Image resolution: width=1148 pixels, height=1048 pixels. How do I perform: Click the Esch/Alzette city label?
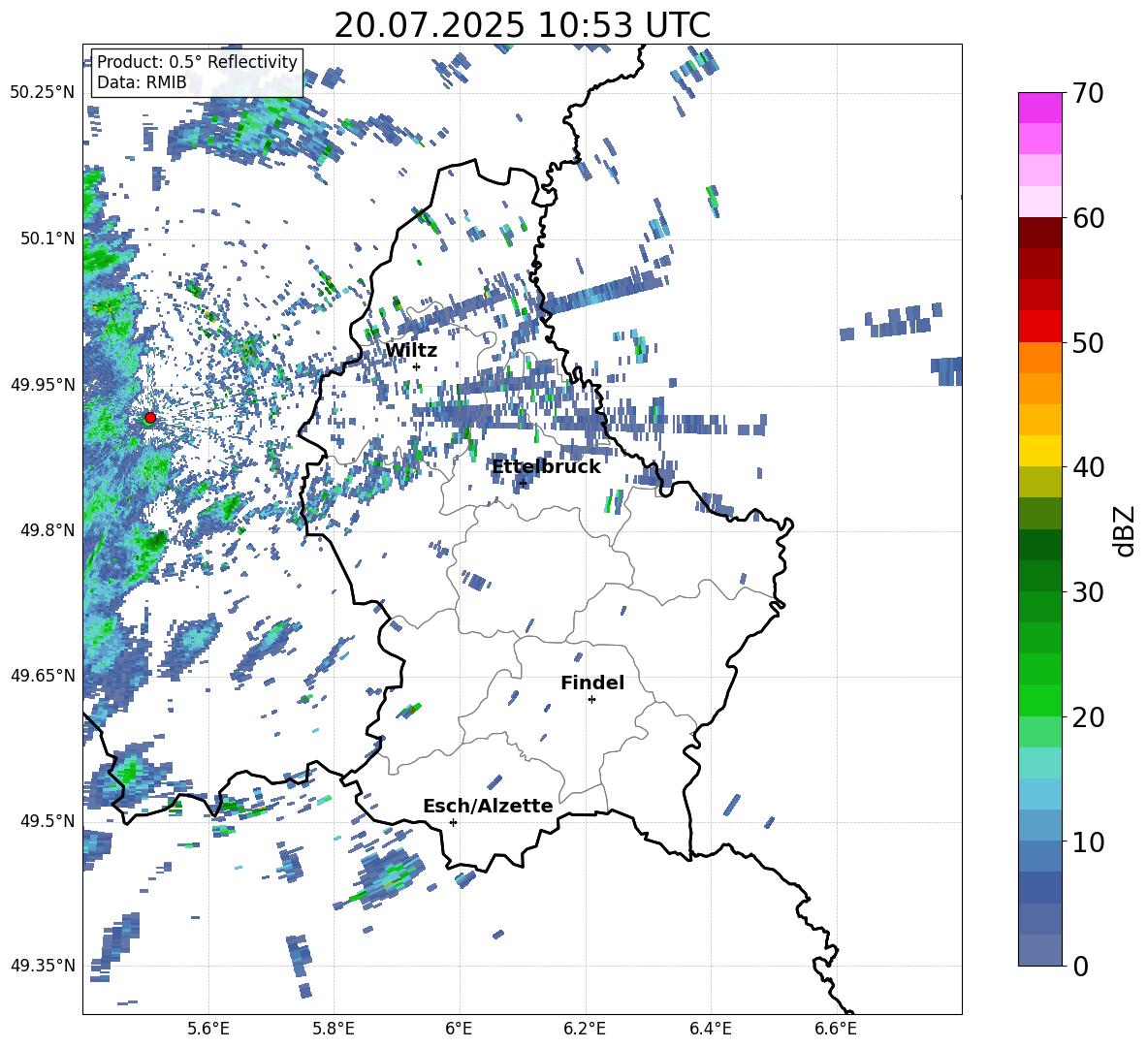click(488, 806)
